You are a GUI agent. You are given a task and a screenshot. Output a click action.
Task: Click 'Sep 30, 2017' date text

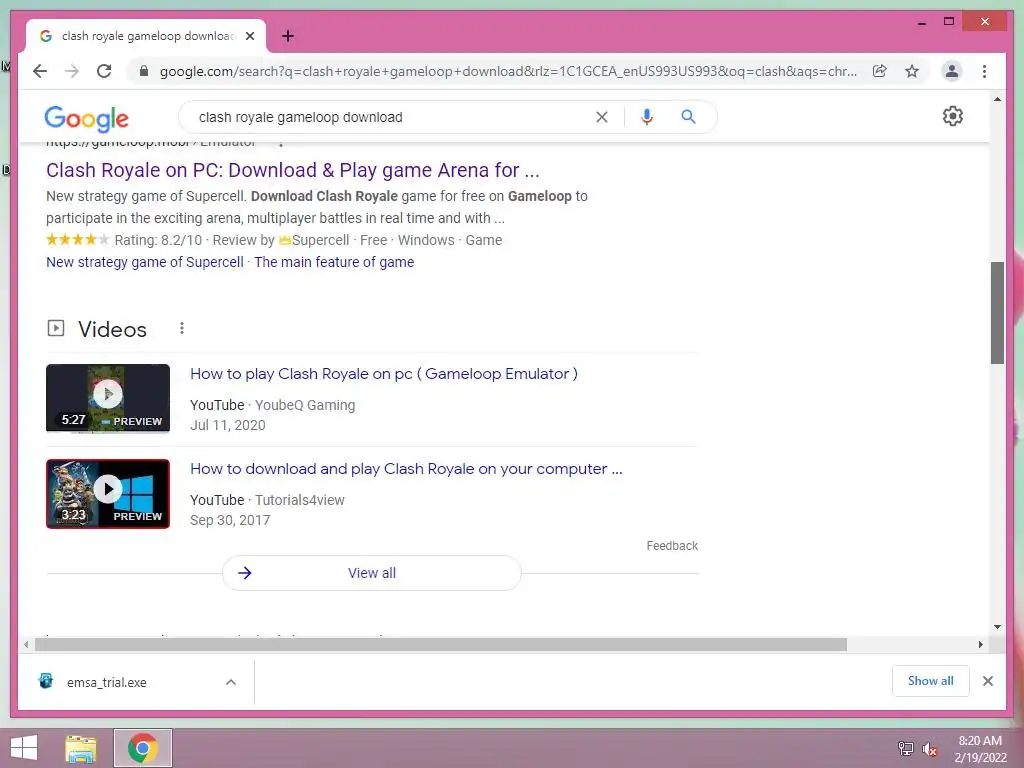tap(230, 520)
